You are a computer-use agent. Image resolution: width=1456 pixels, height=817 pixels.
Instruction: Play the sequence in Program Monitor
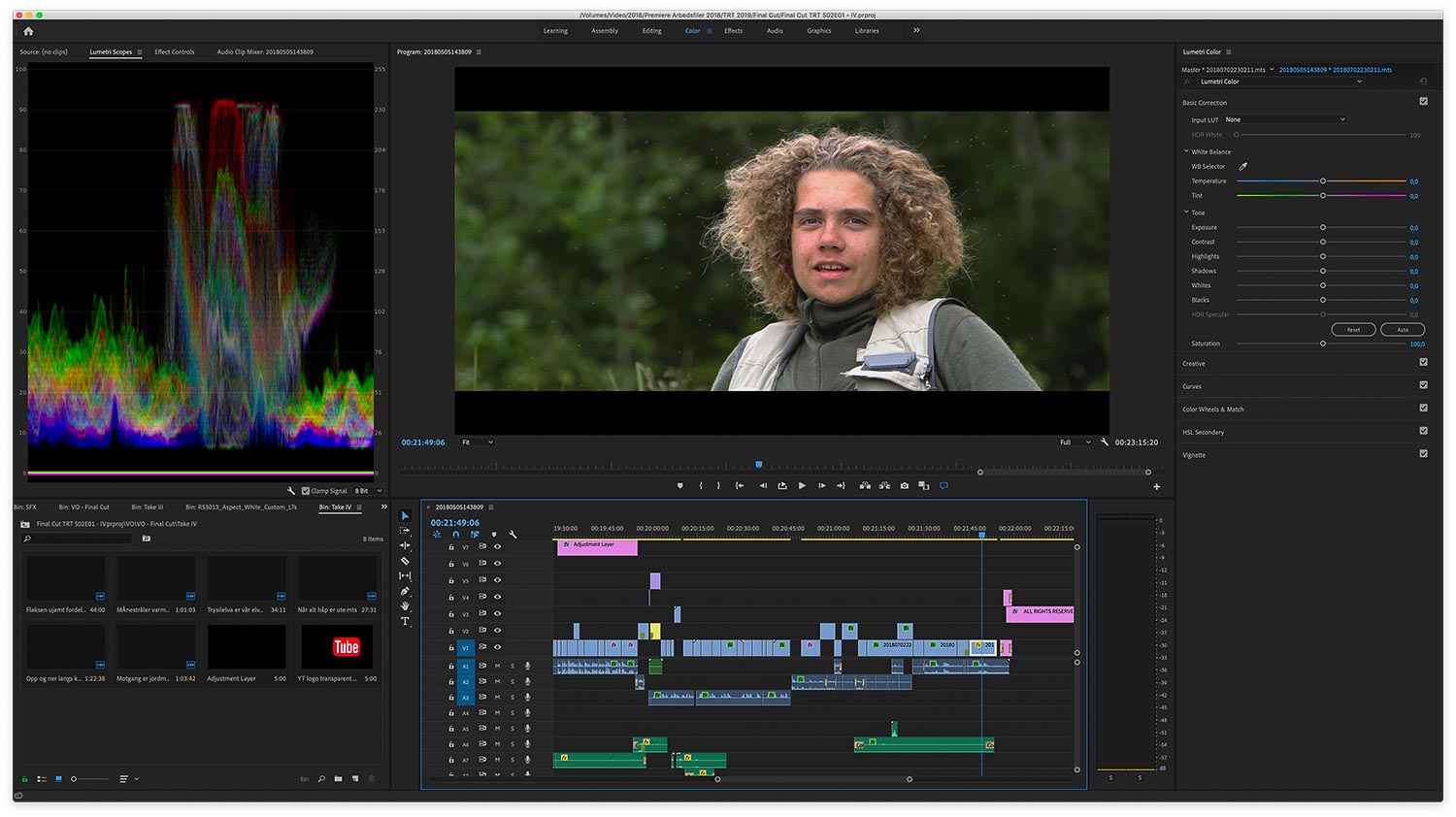point(802,485)
